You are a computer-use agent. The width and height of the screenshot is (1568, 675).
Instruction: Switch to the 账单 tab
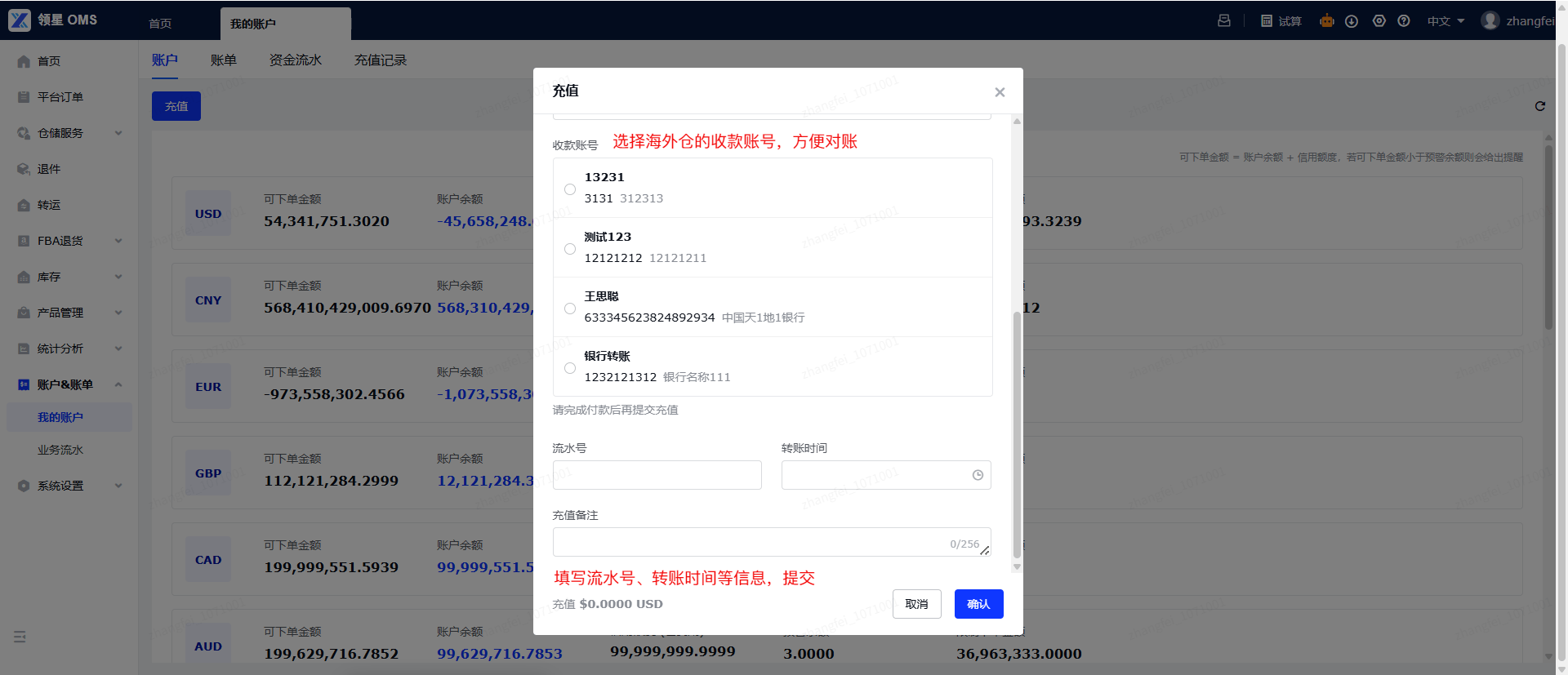pyautogui.click(x=224, y=60)
